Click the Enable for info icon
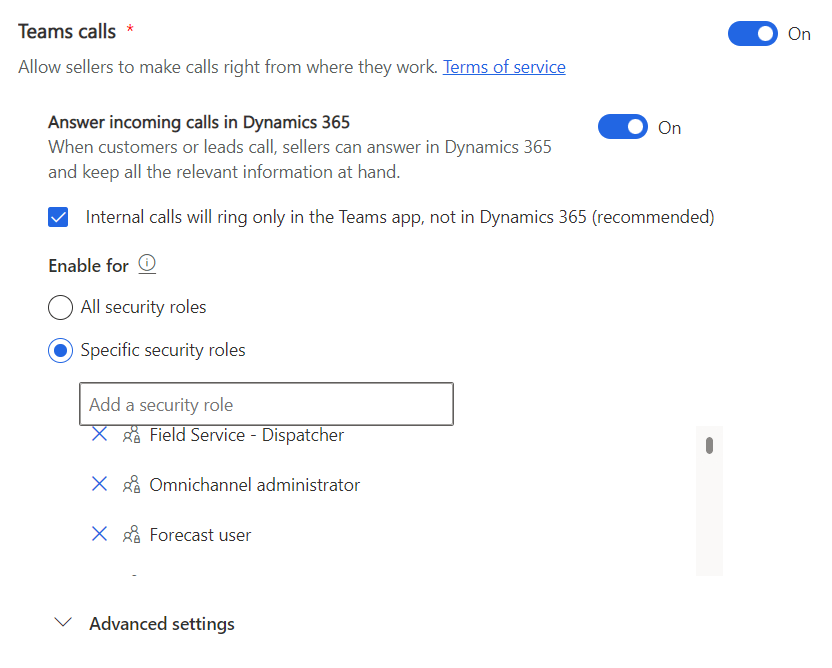The image size is (832, 668). point(147,265)
